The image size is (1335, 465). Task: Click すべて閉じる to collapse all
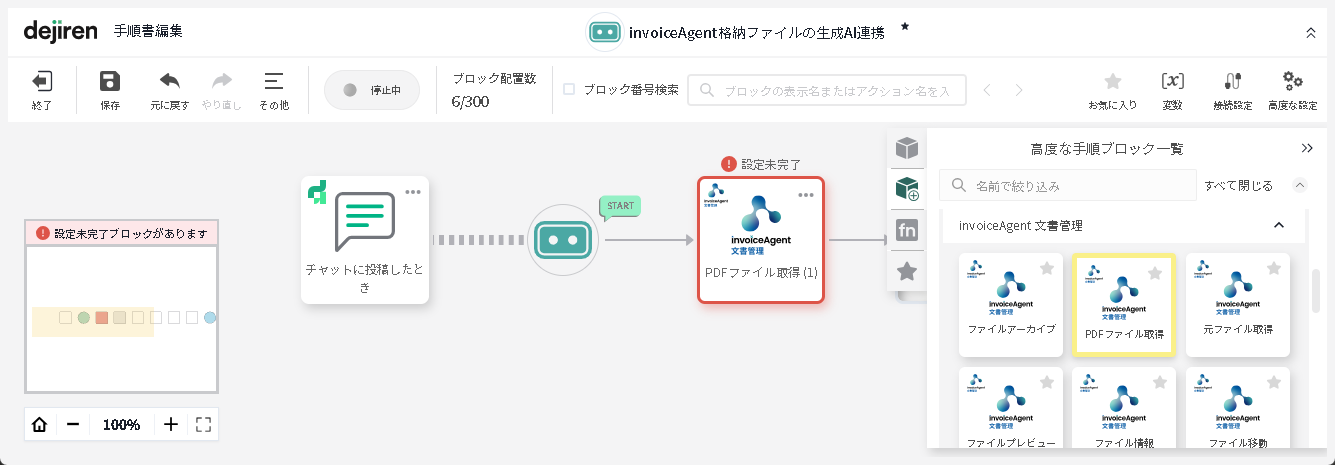point(1239,185)
